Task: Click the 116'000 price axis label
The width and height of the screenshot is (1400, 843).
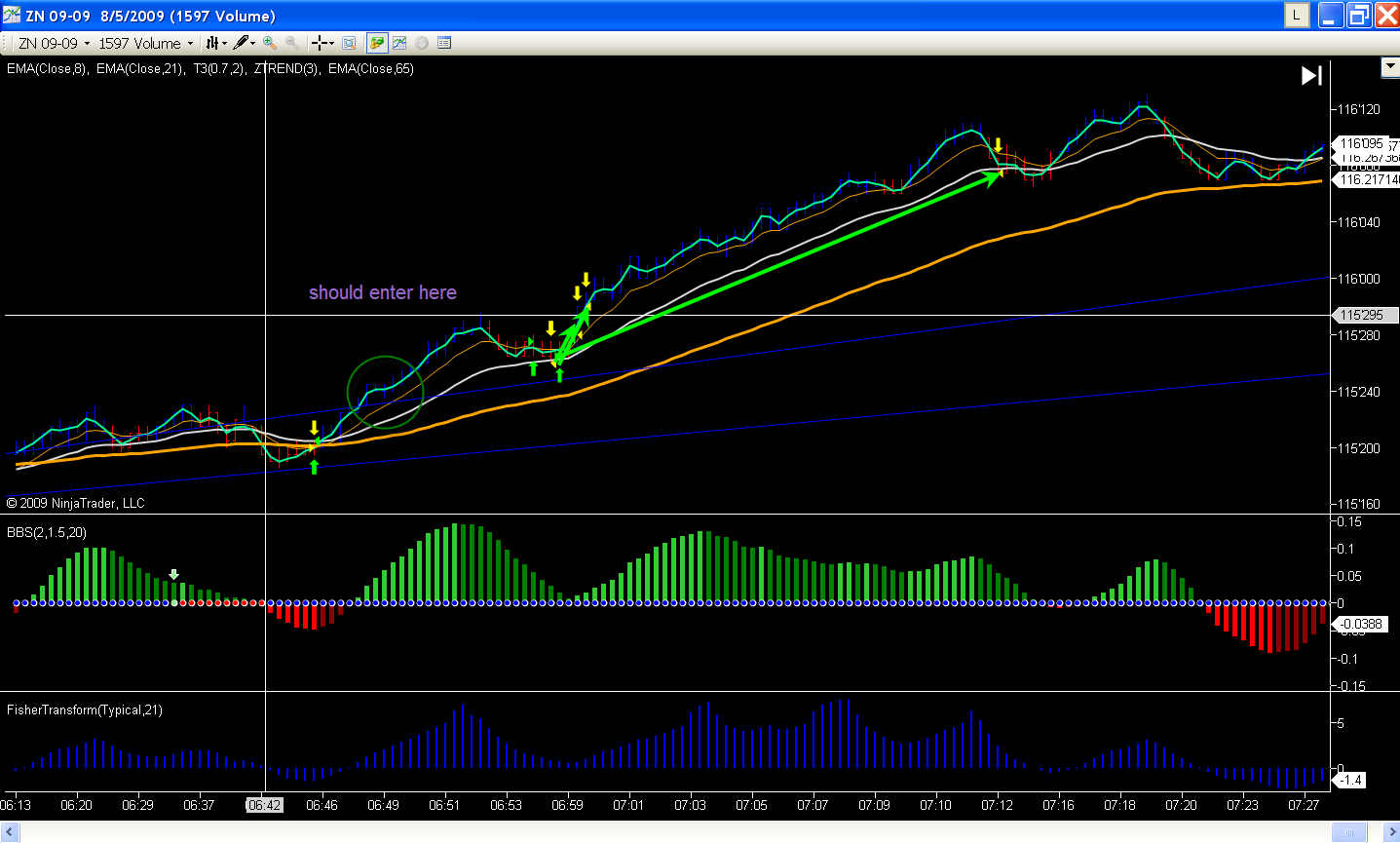Action: click(x=1359, y=279)
